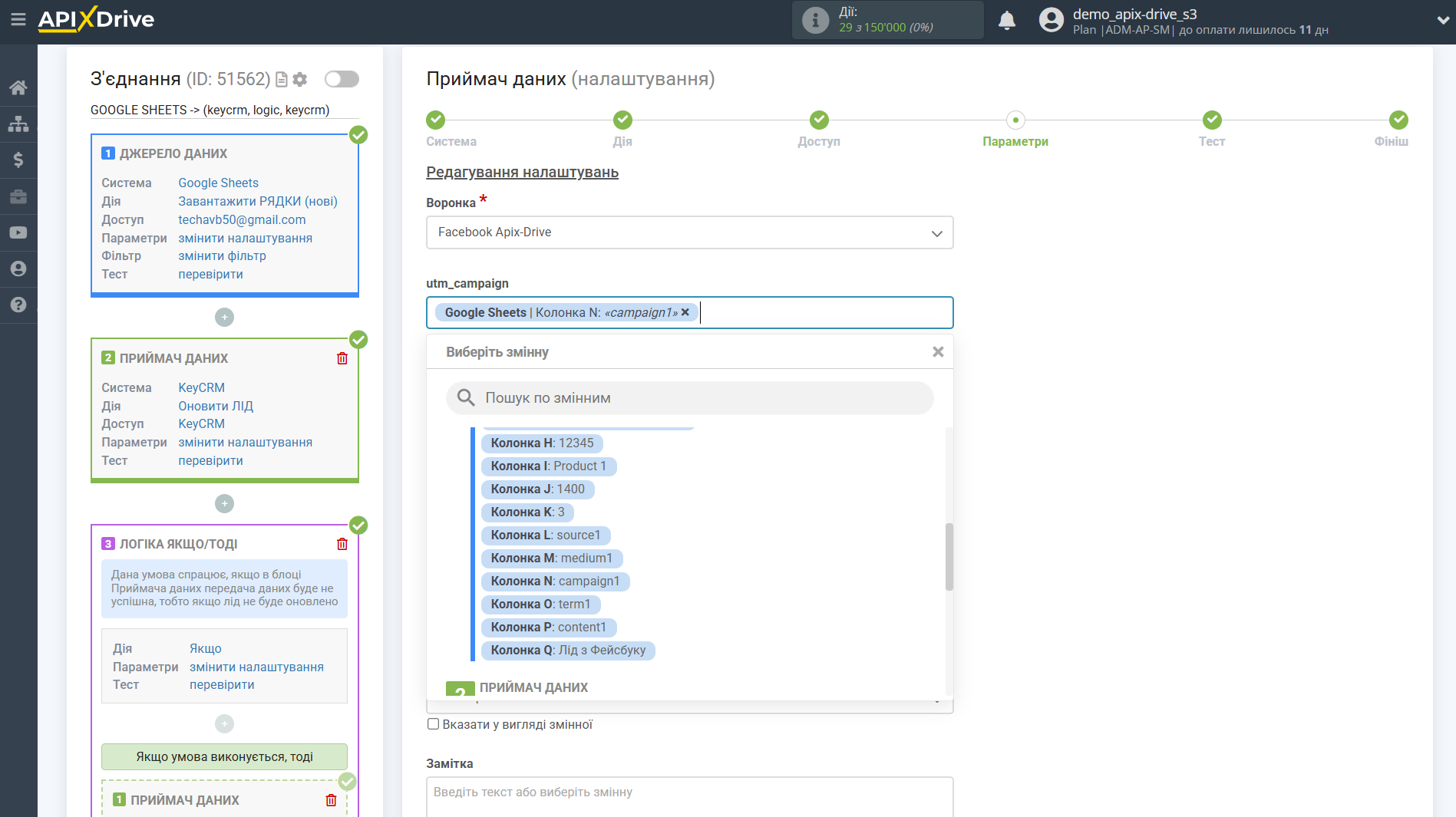Select variable Колонка J: 1400
The image size is (1456, 817).
[x=537, y=489]
